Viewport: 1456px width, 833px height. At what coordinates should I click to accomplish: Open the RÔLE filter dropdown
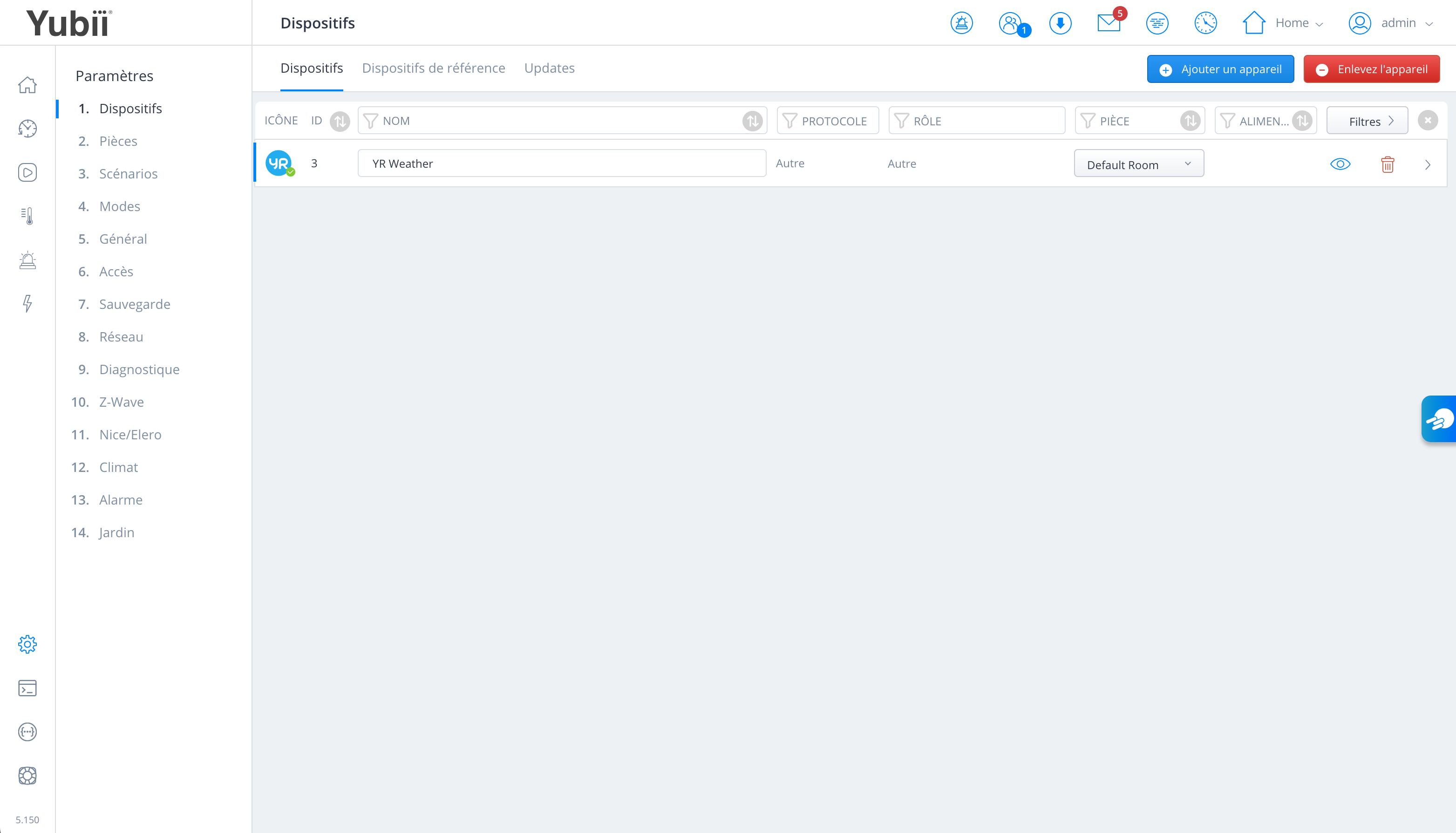(x=977, y=121)
